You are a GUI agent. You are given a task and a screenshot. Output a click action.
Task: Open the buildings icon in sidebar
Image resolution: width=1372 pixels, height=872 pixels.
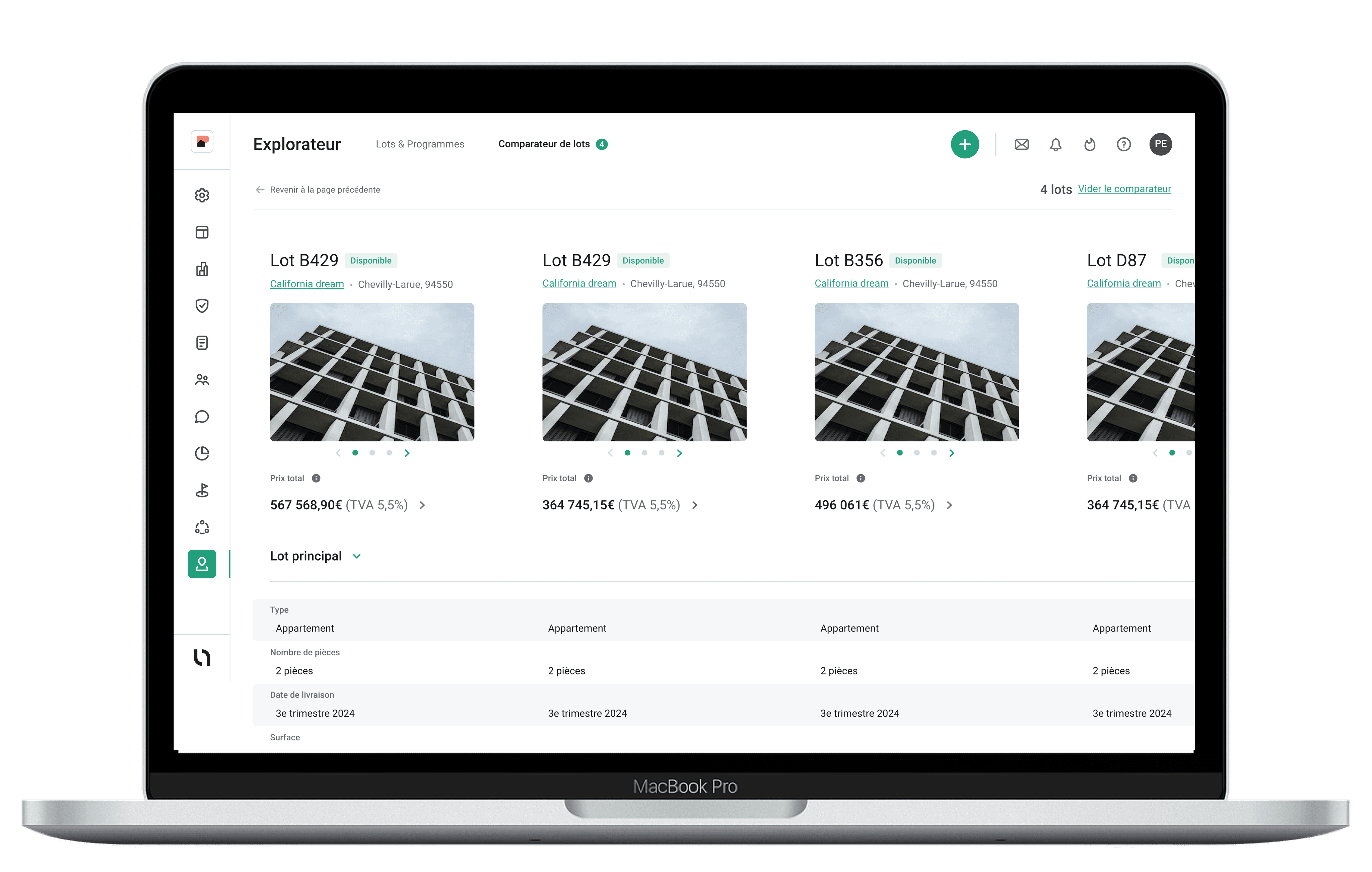[x=202, y=269]
